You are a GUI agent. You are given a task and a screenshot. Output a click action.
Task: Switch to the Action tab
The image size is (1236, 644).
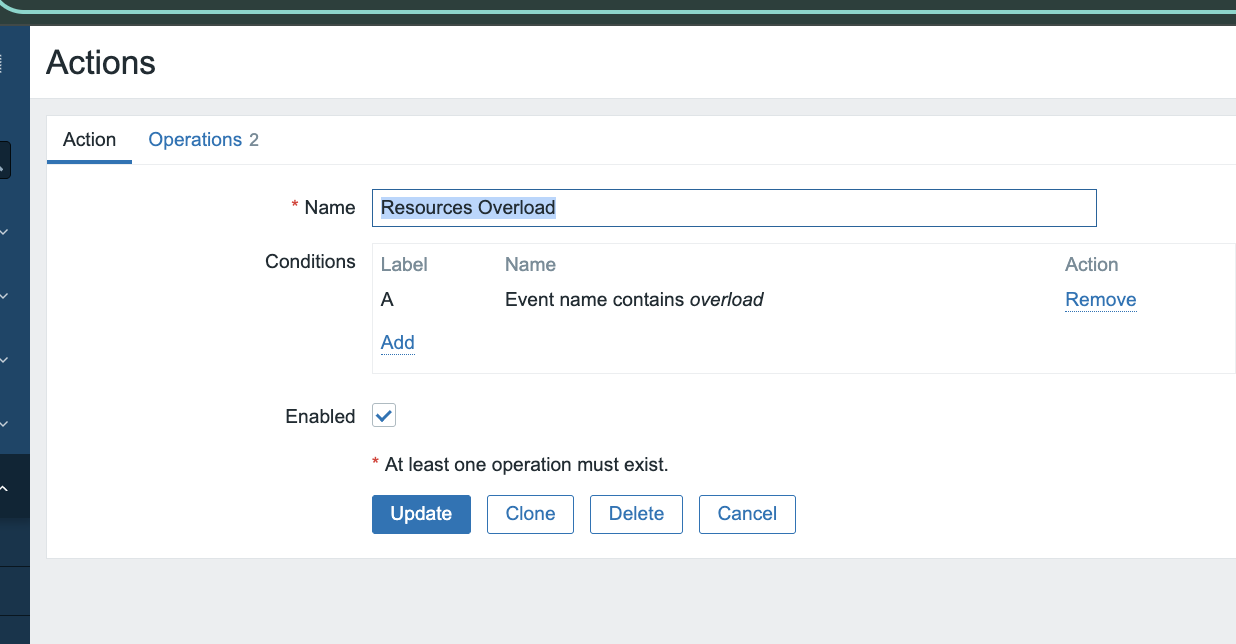point(89,140)
